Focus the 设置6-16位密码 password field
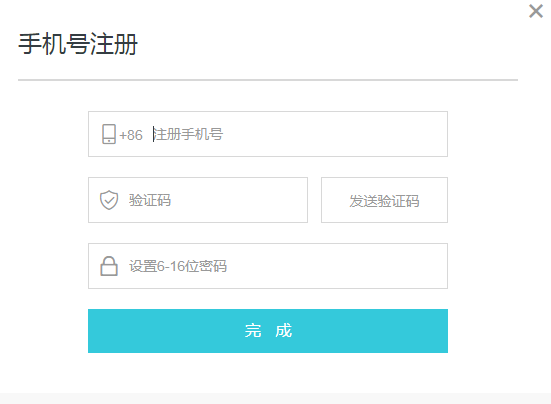 [x=268, y=266]
